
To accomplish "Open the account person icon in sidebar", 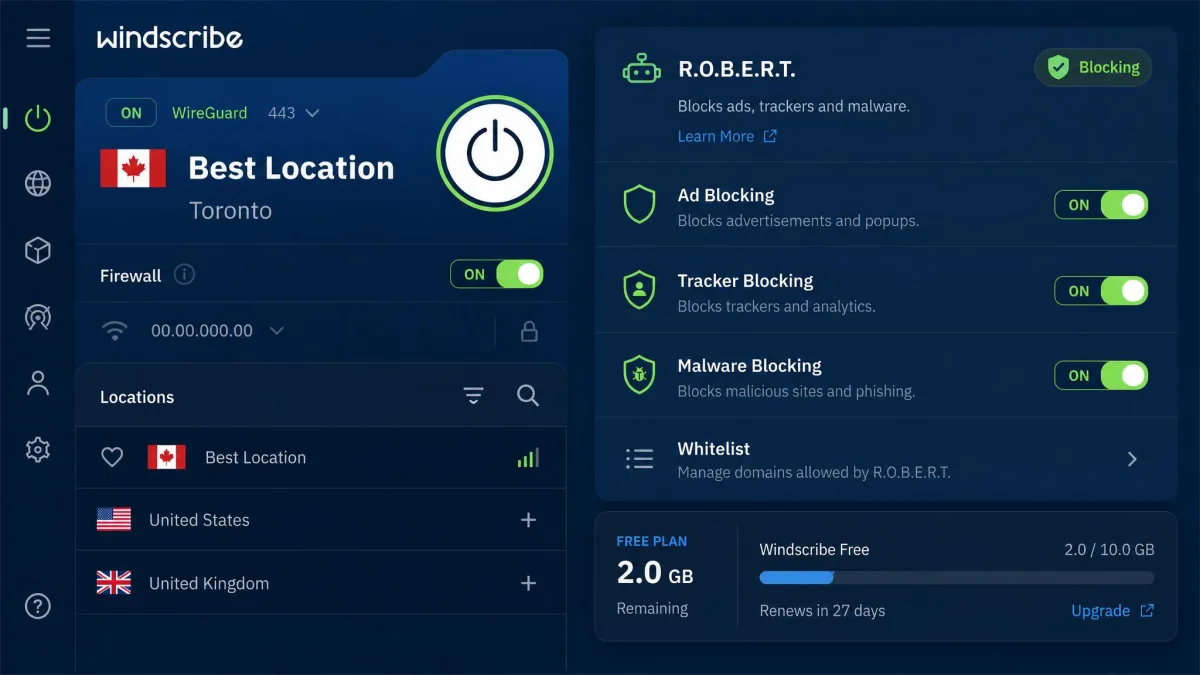I will tap(38, 383).
